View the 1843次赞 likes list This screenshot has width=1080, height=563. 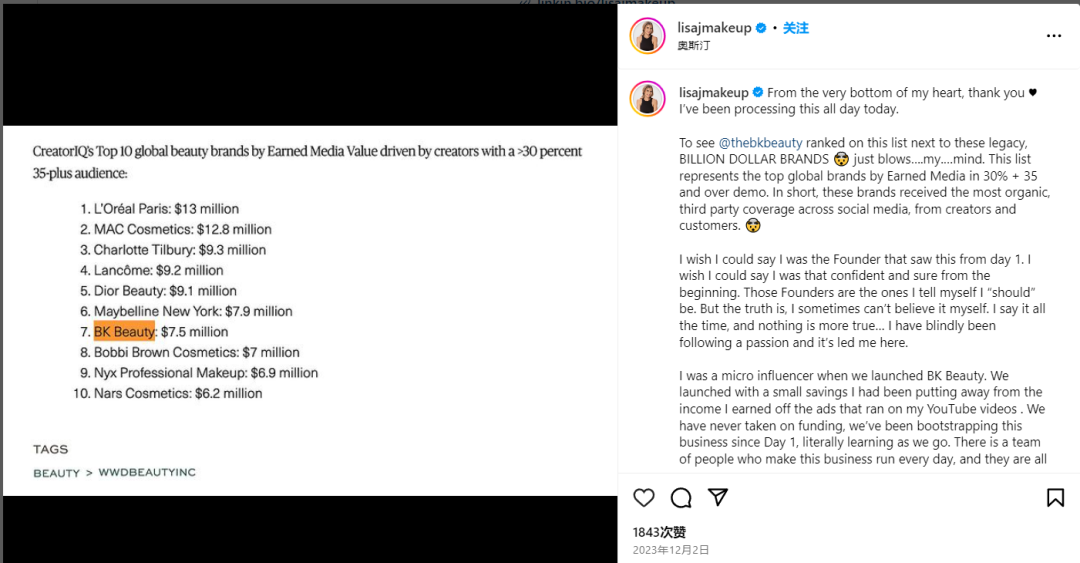(x=659, y=532)
